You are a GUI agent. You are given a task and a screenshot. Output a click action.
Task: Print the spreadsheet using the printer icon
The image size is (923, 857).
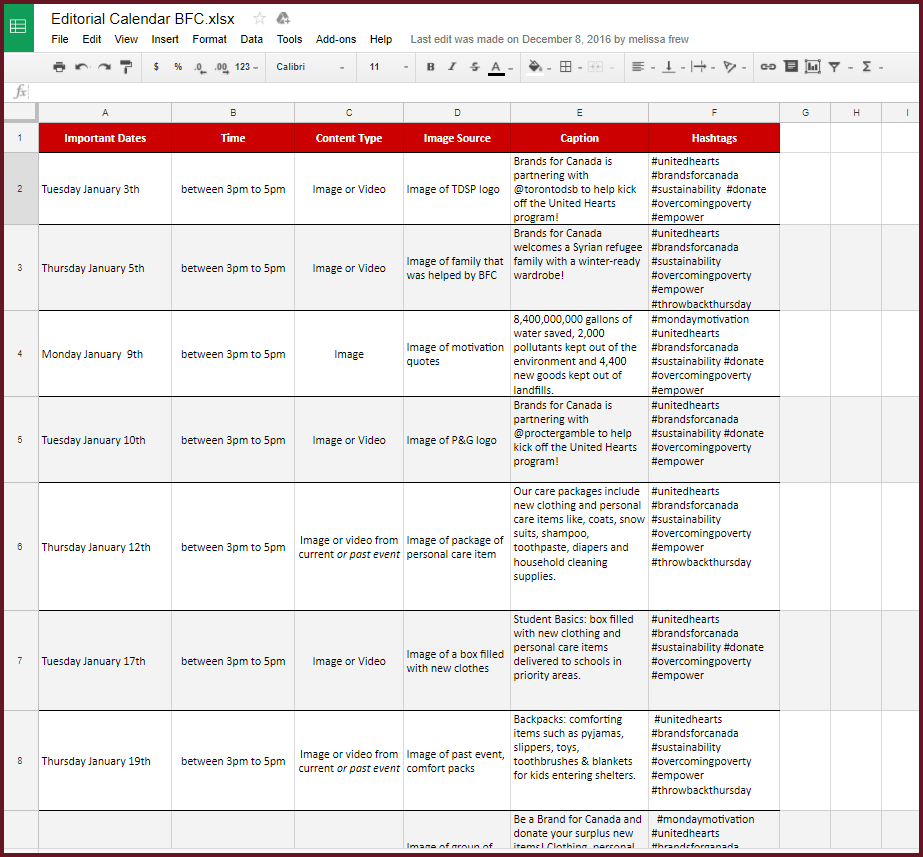tap(59, 67)
